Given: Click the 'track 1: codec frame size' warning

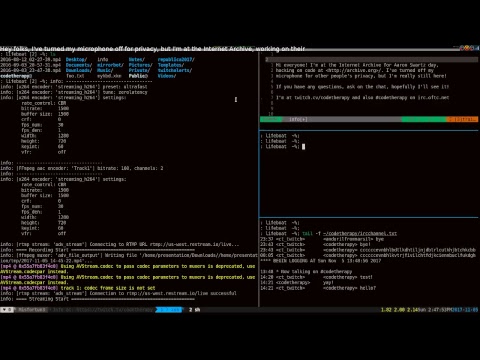Looking at the screenshot, I should click(x=78, y=288).
